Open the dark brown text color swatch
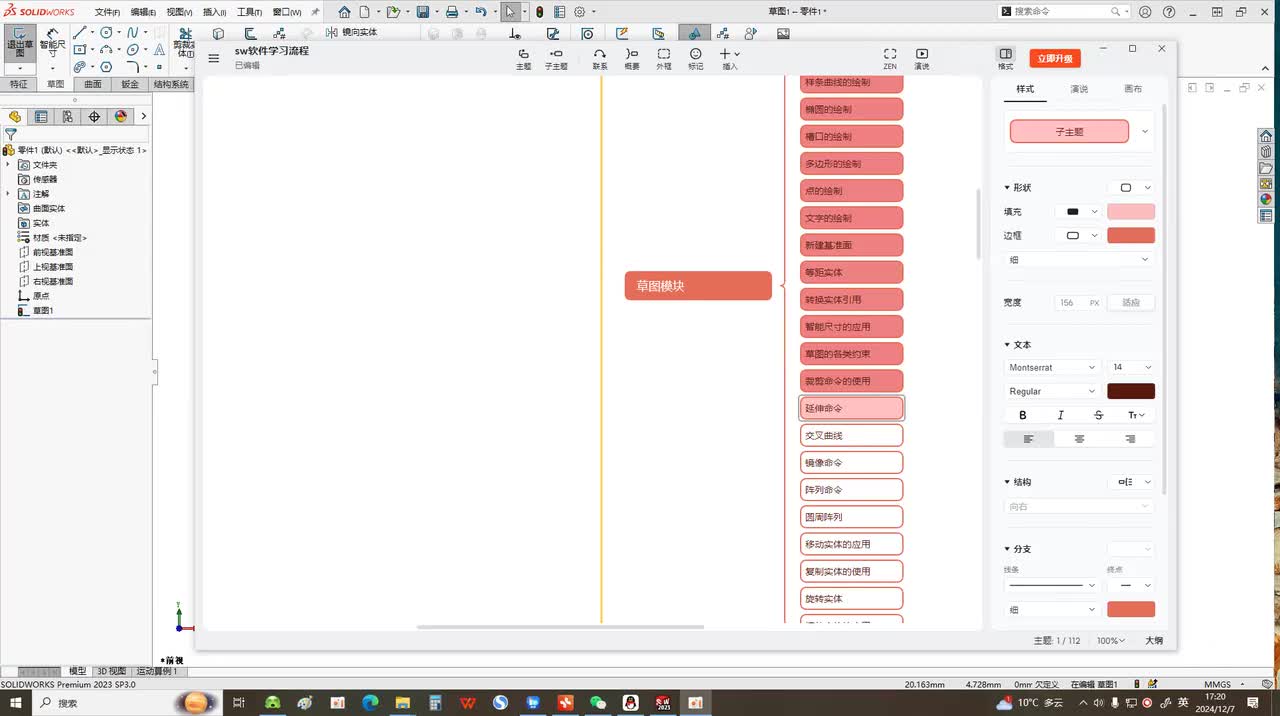Screen dimensions: 1280x716 click(x=1131, y=391)
